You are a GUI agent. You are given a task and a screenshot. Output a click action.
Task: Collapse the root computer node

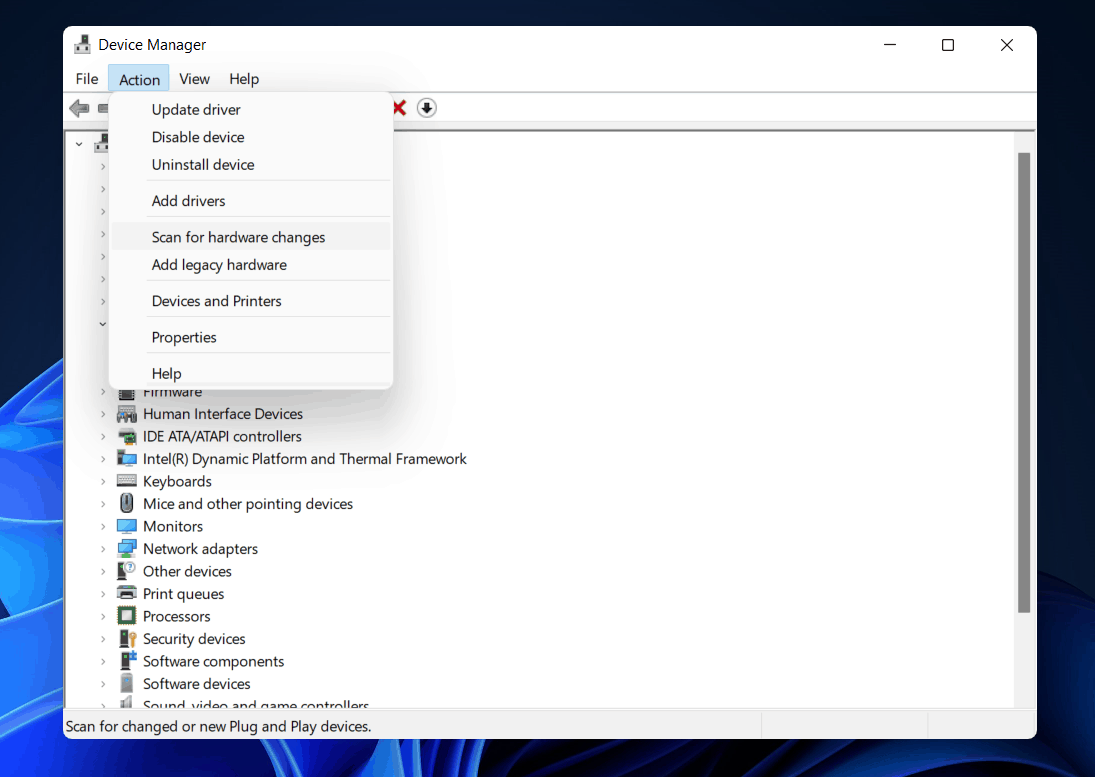pos(79,144)
